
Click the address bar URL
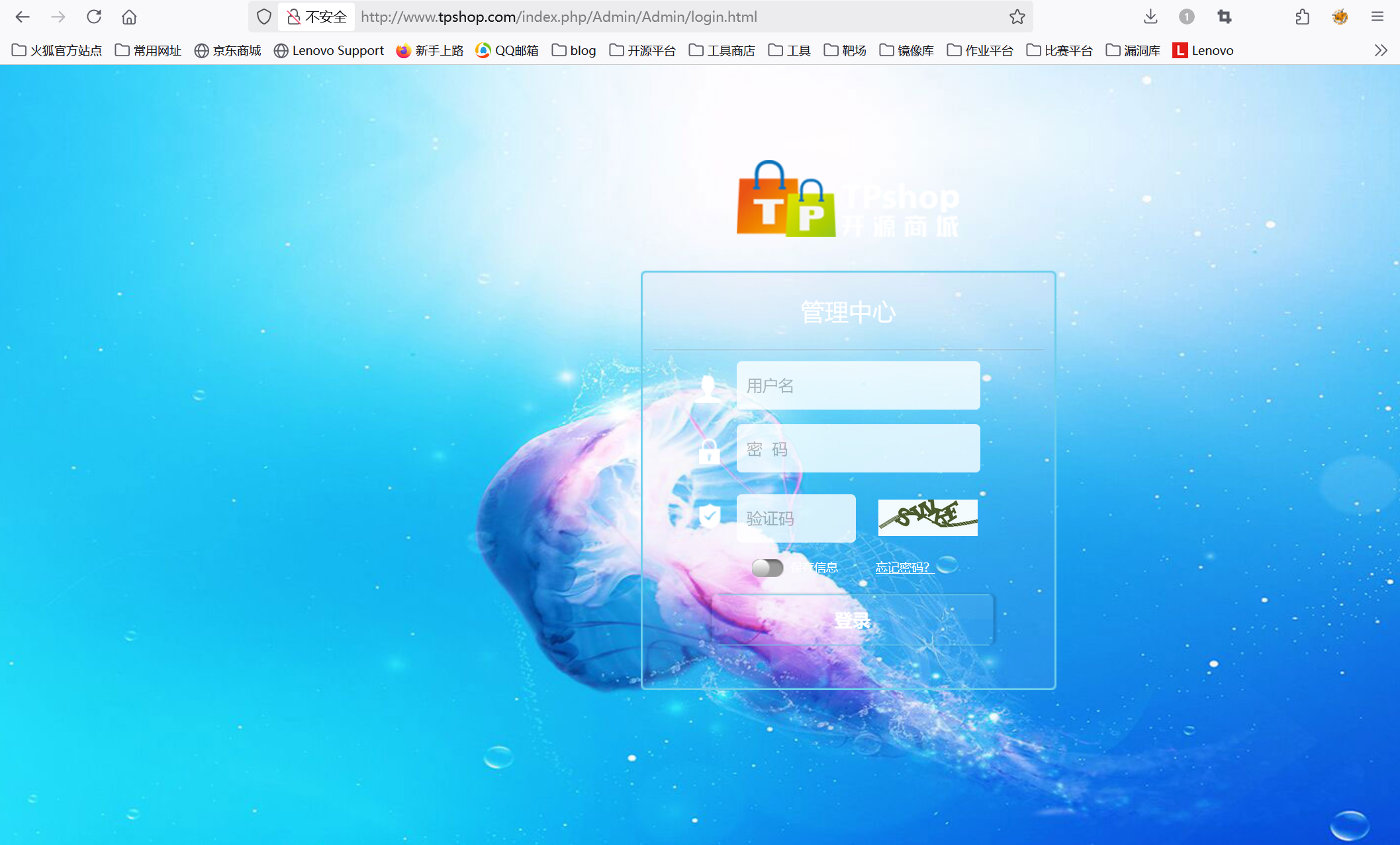pyautogui.click(x=559, y=17)
